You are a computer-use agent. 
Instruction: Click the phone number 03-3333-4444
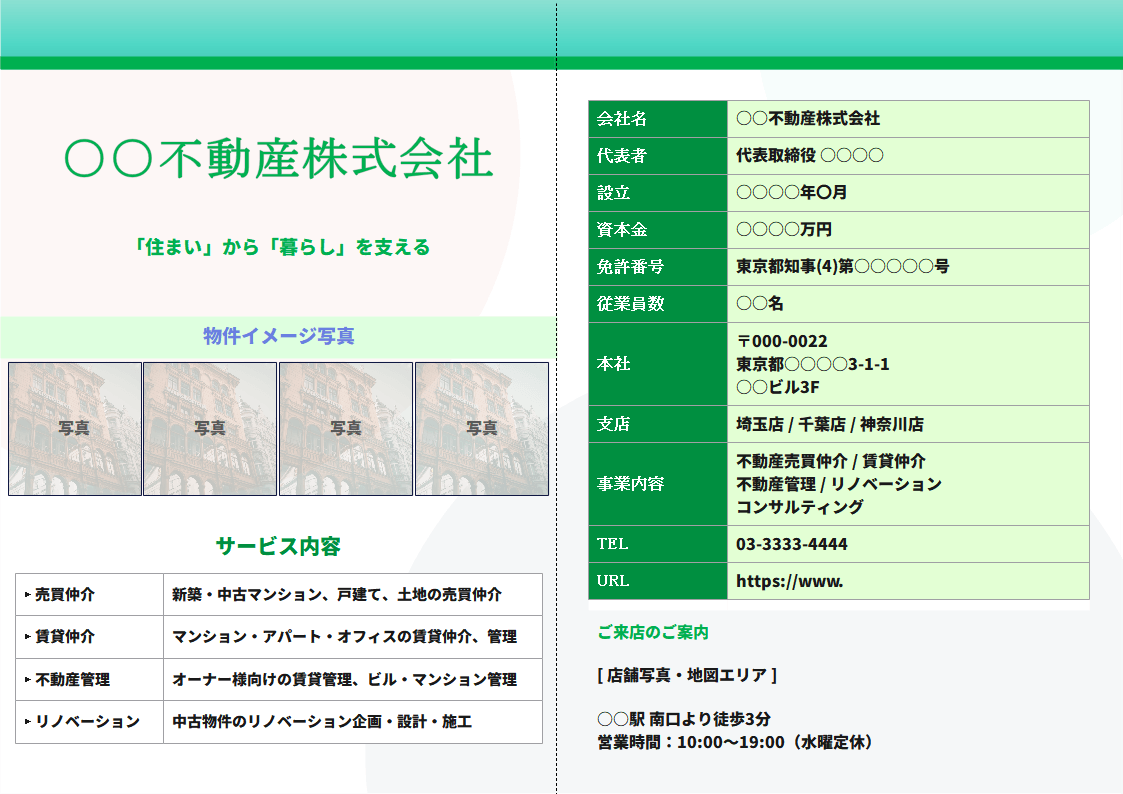click(x=789, y=544)
